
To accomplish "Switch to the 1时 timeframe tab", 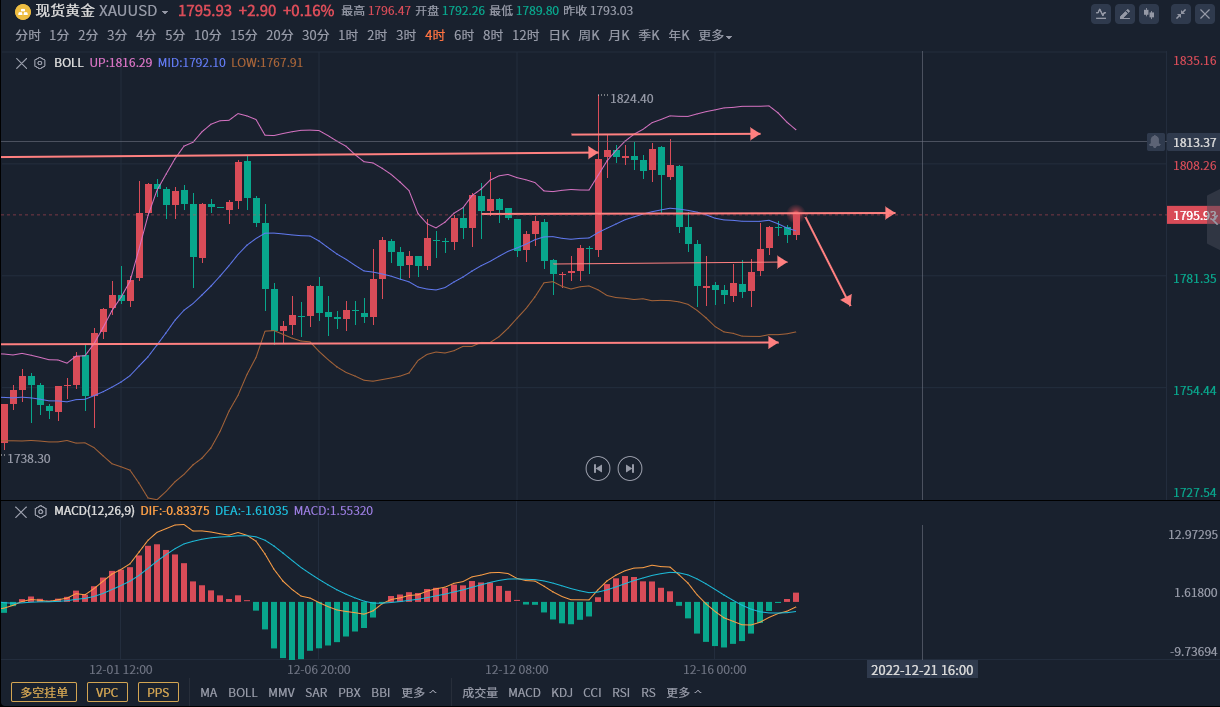I will pos(348,36).
